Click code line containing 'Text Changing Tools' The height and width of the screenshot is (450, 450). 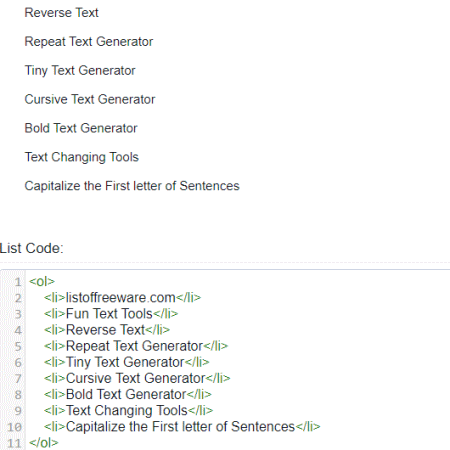pyautogui.click(x=128, y=411)
